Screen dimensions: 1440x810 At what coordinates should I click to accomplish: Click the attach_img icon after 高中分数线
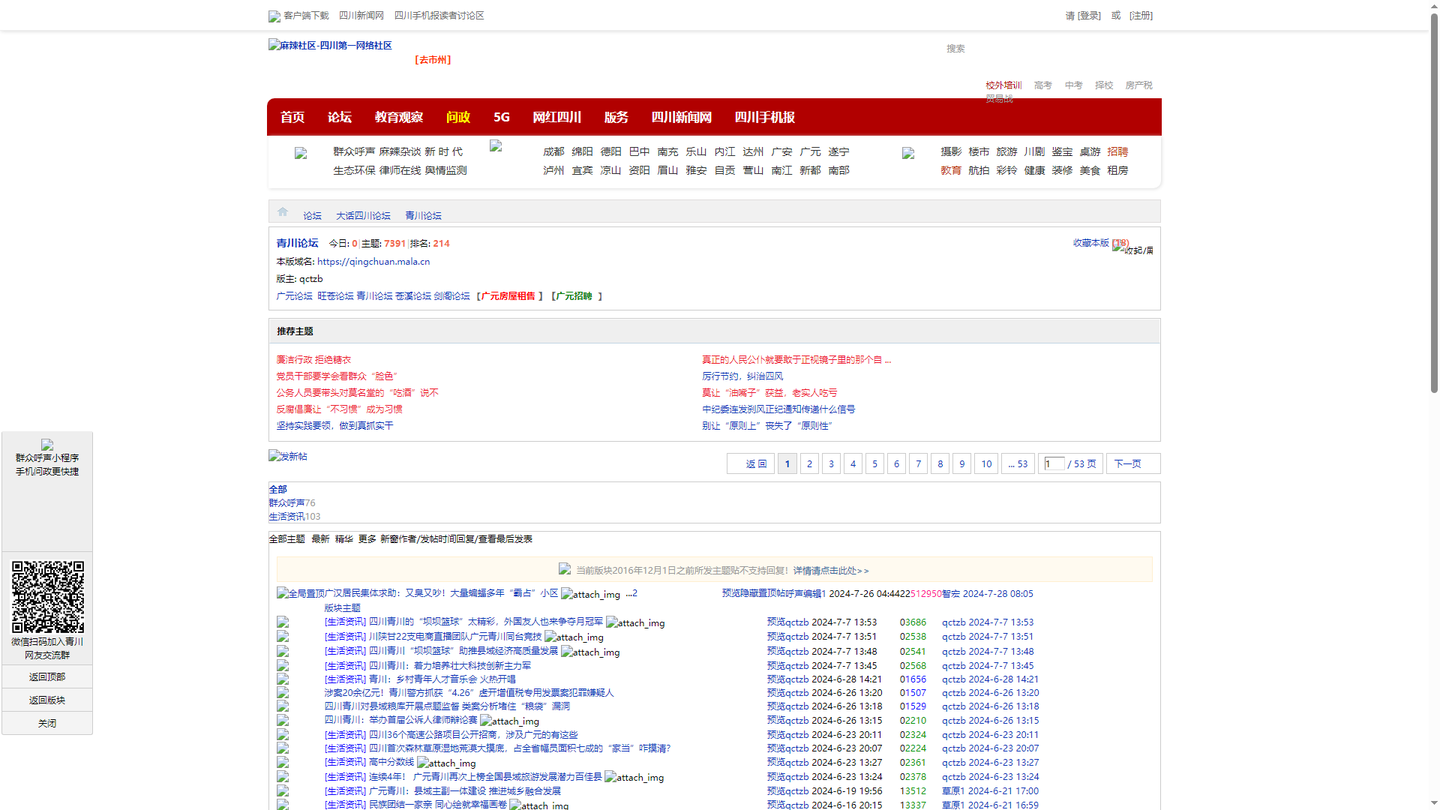point(446,763)
